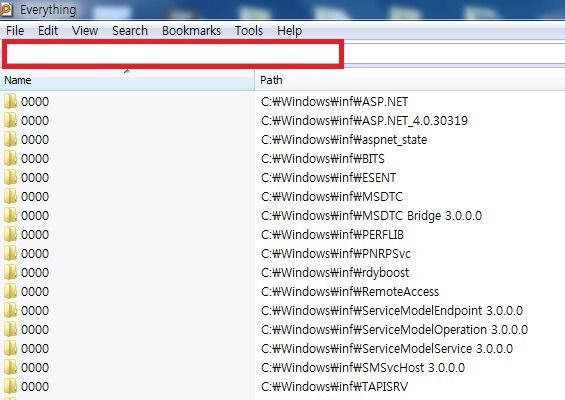
Task: Select folder icon for ServiceModelEndpoint row
Action: coord(10,310)
